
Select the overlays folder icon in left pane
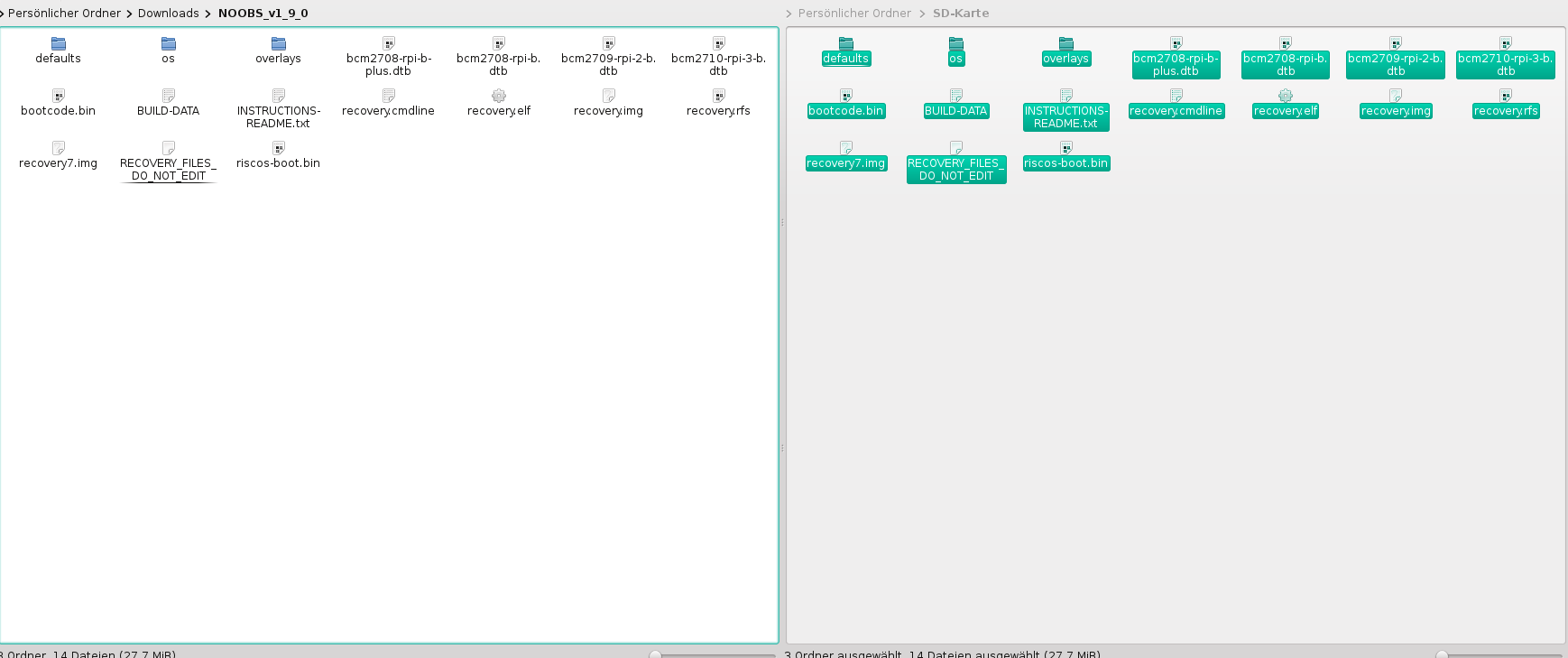click(x=279, y=43)
